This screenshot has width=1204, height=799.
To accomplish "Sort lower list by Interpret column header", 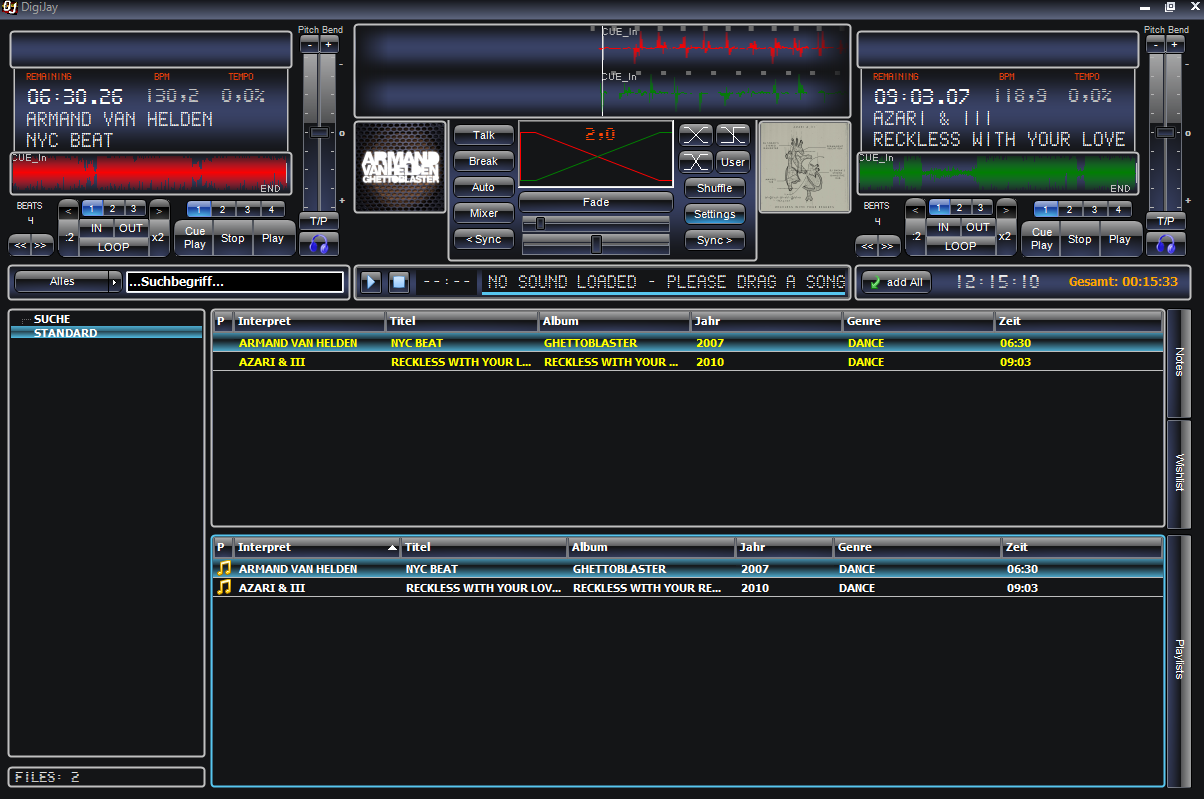I will 316,548.
